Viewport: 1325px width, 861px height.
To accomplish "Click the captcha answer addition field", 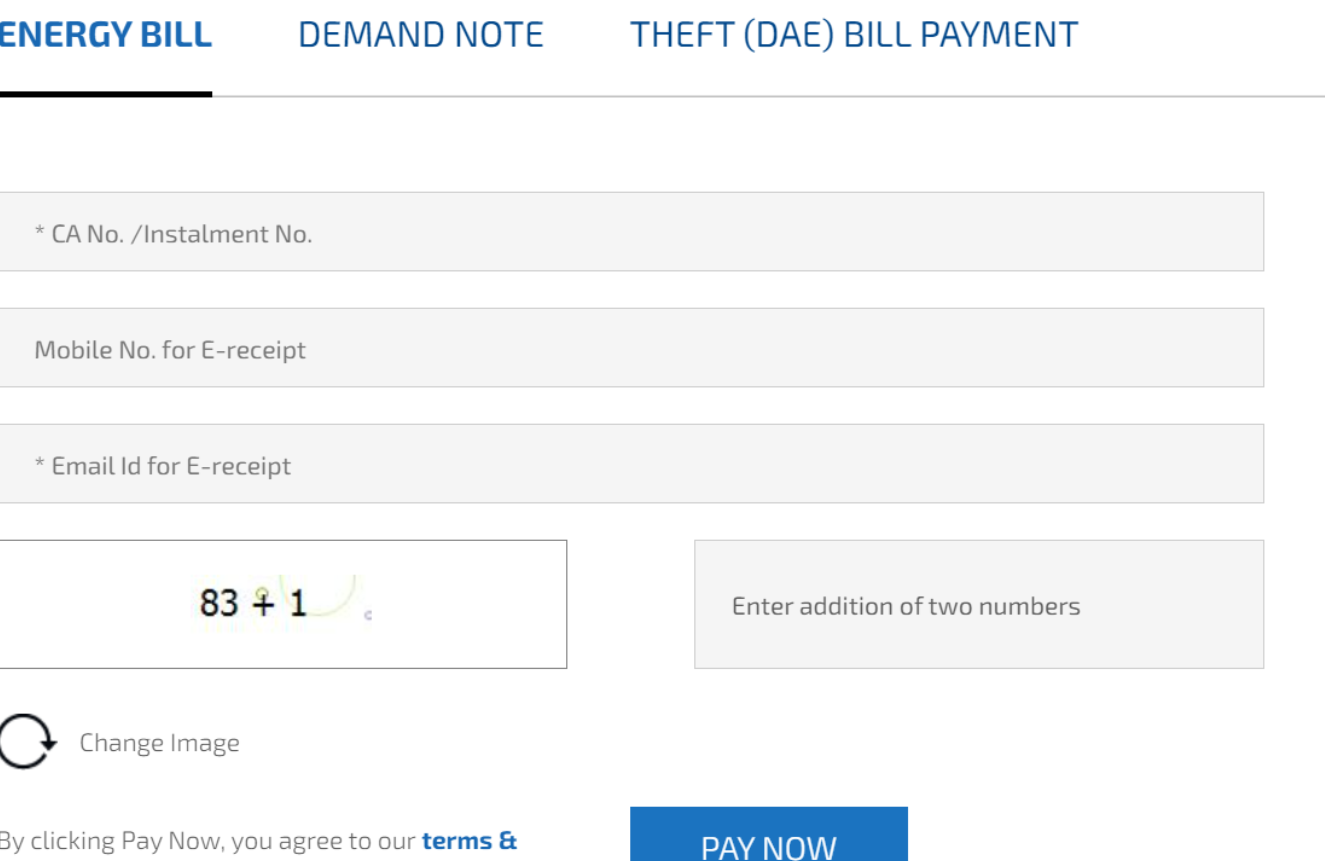I will point(978,605).
